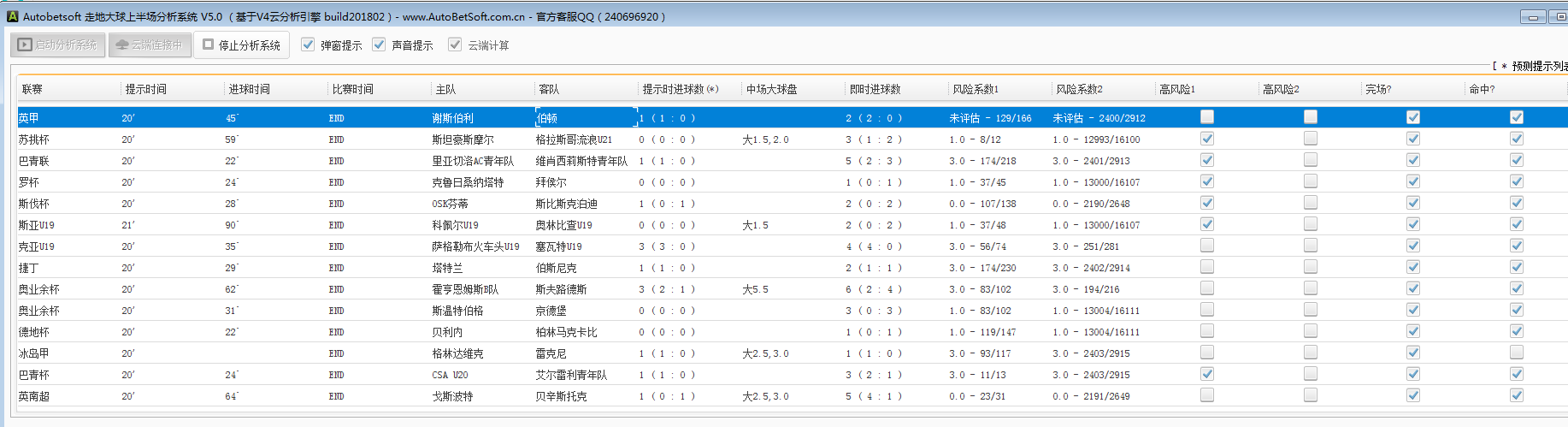
Task: Click the 云端连接中 cloud button
Action: [x=150, y=44]
